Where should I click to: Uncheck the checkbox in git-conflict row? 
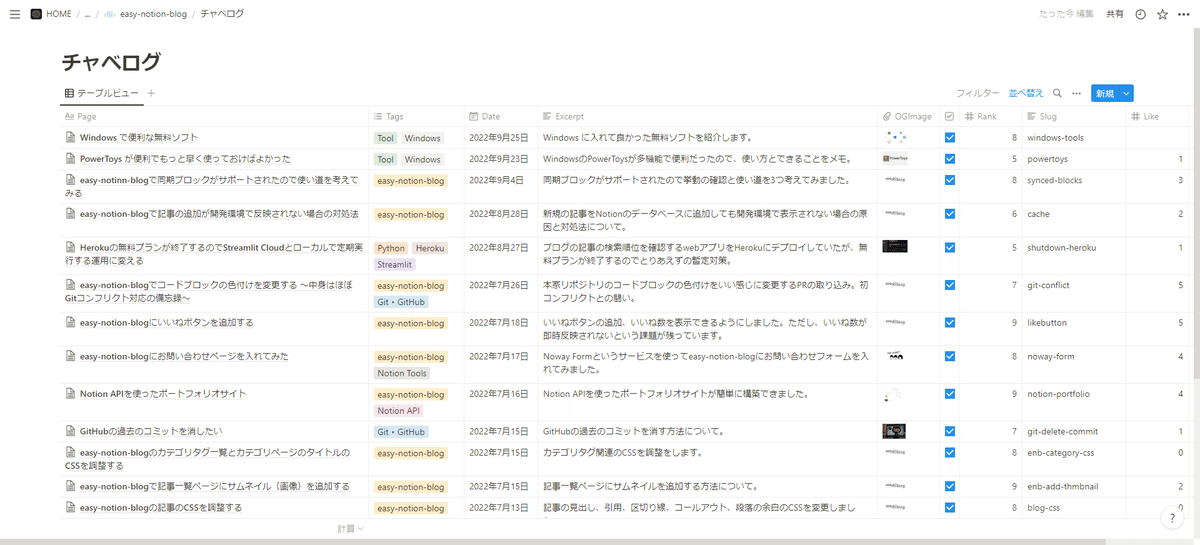tap(950, 285)
